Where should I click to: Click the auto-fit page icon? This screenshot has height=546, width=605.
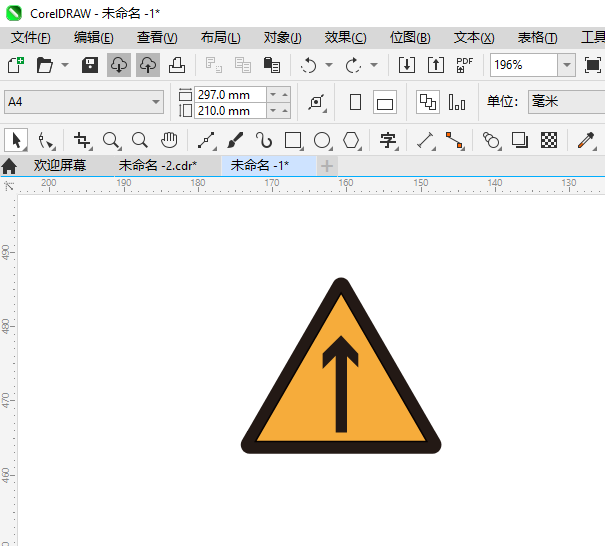[x=317, y=102]
